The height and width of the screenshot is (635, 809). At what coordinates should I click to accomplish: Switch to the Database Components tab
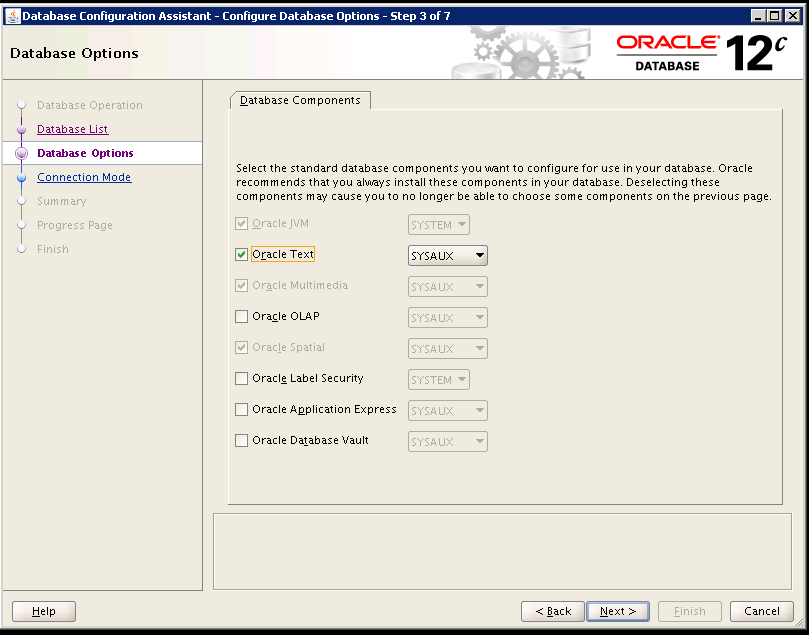tap(300, 100)
